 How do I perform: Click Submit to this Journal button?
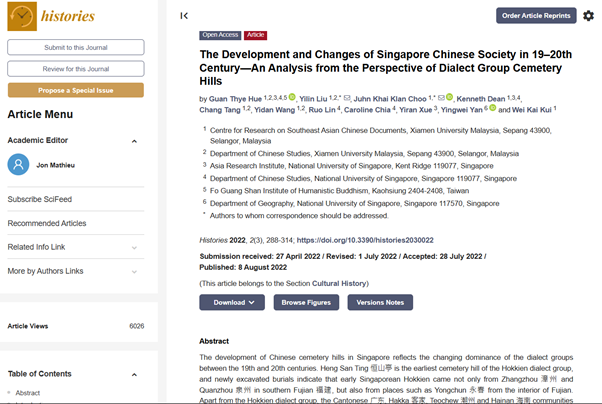point(76,47)
